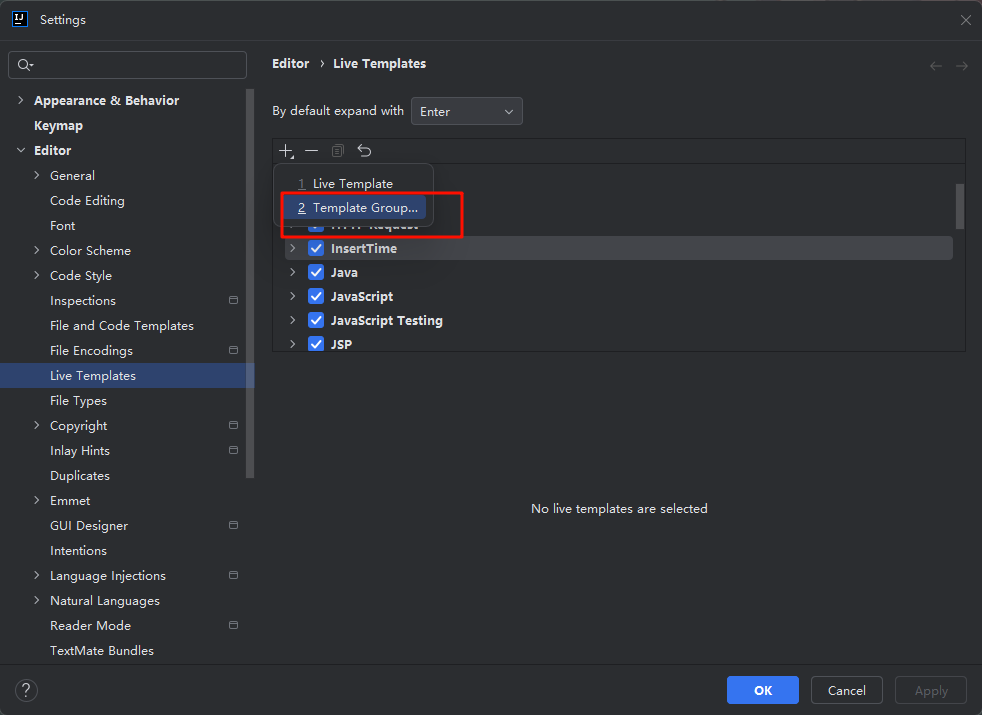
Task: Click the search magnifier icon in settings
Action: (x=25, y=65)
